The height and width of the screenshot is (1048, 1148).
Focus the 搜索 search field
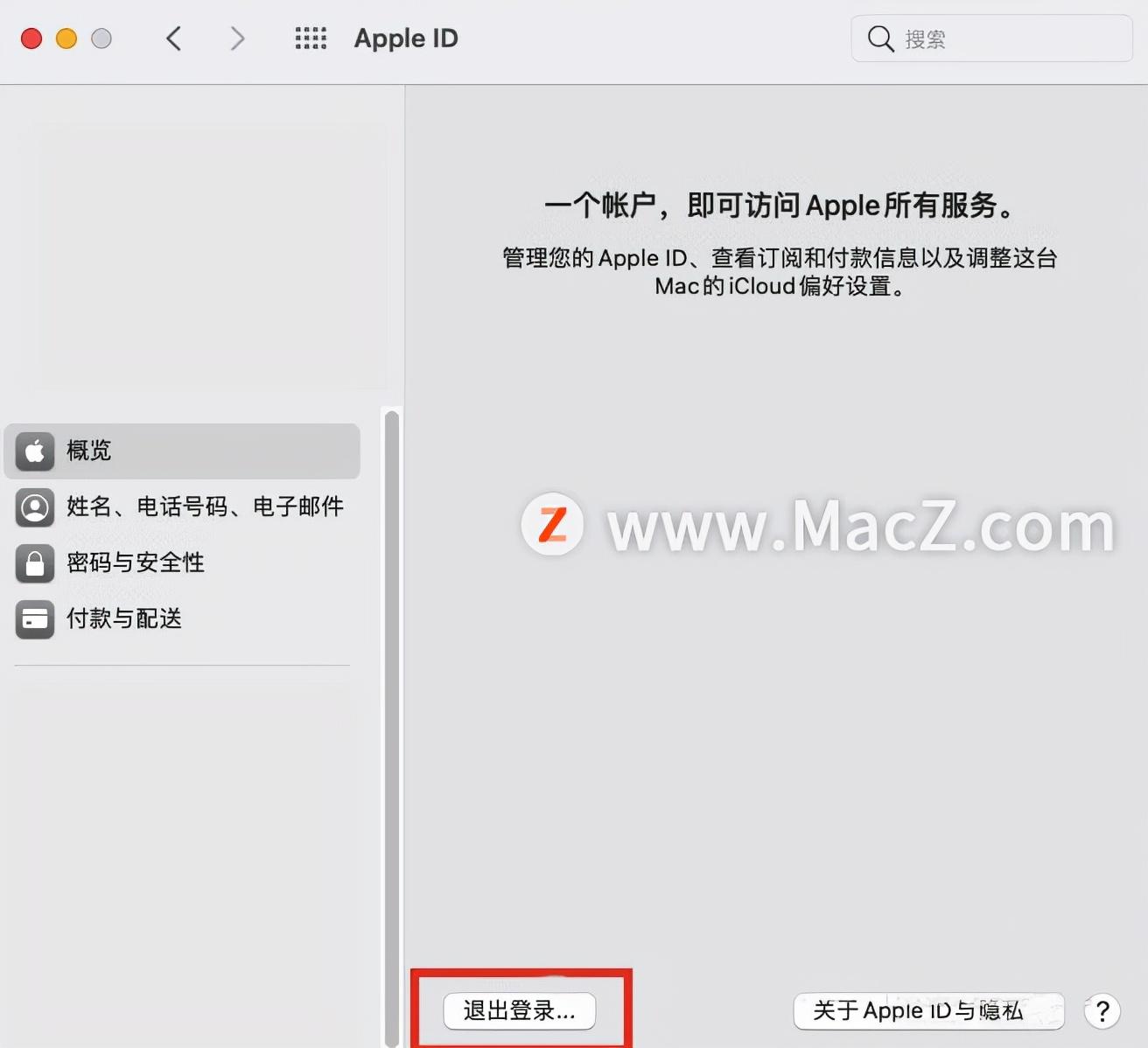(x=992, y=38)
